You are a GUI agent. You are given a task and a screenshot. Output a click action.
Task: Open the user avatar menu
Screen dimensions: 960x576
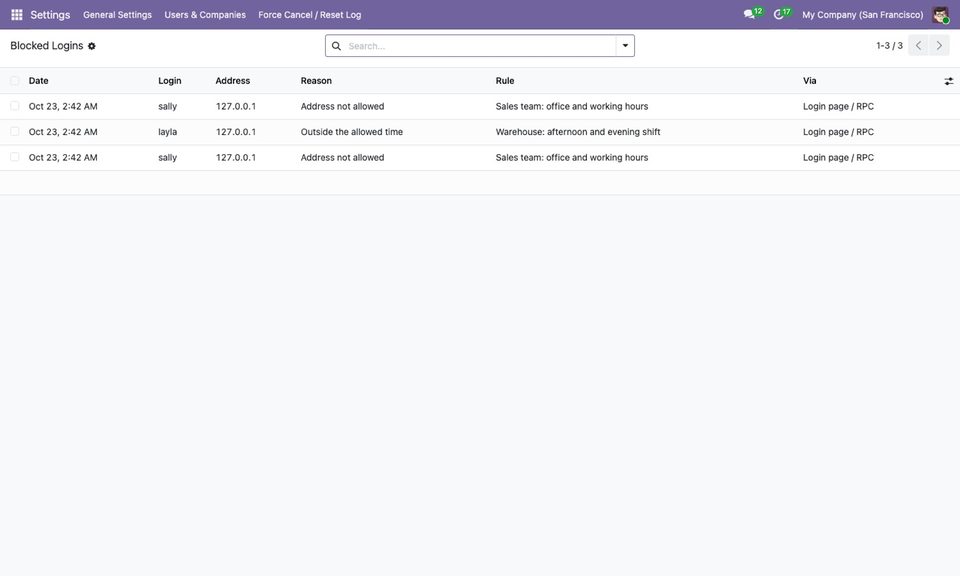(940, 15)
